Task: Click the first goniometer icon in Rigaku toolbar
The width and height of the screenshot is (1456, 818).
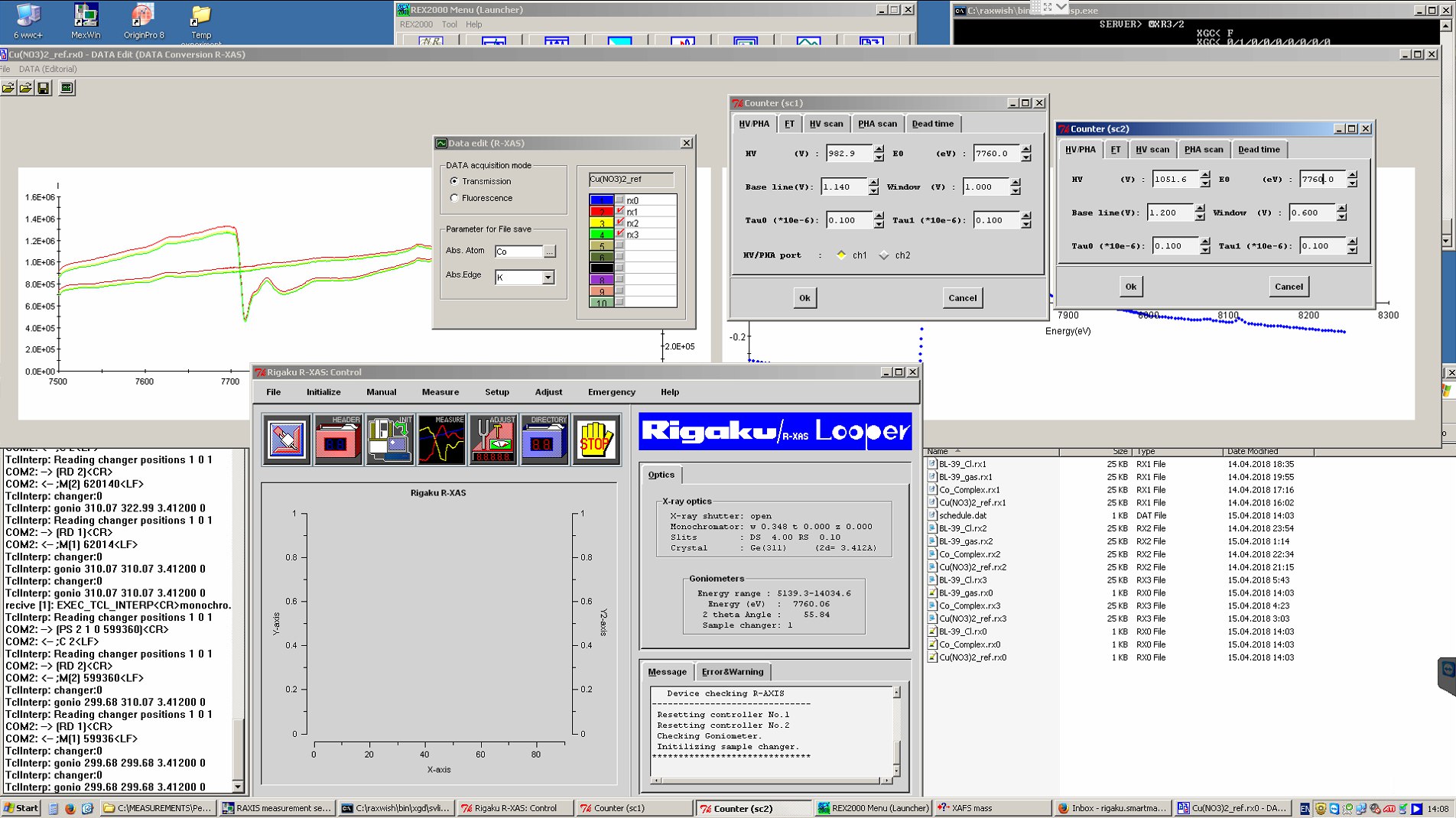Action: (286, 440)
